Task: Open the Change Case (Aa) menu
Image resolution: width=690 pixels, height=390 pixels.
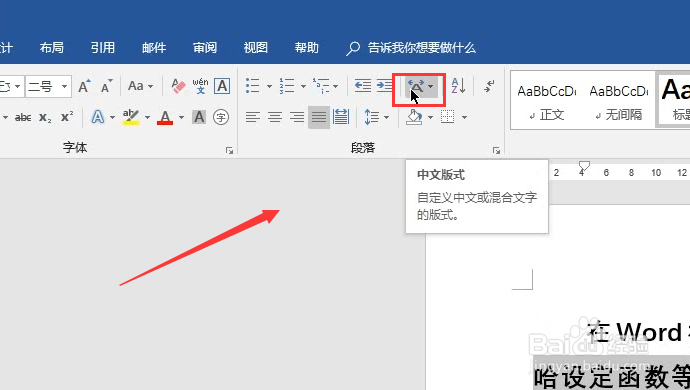Action: click(140, 86)
